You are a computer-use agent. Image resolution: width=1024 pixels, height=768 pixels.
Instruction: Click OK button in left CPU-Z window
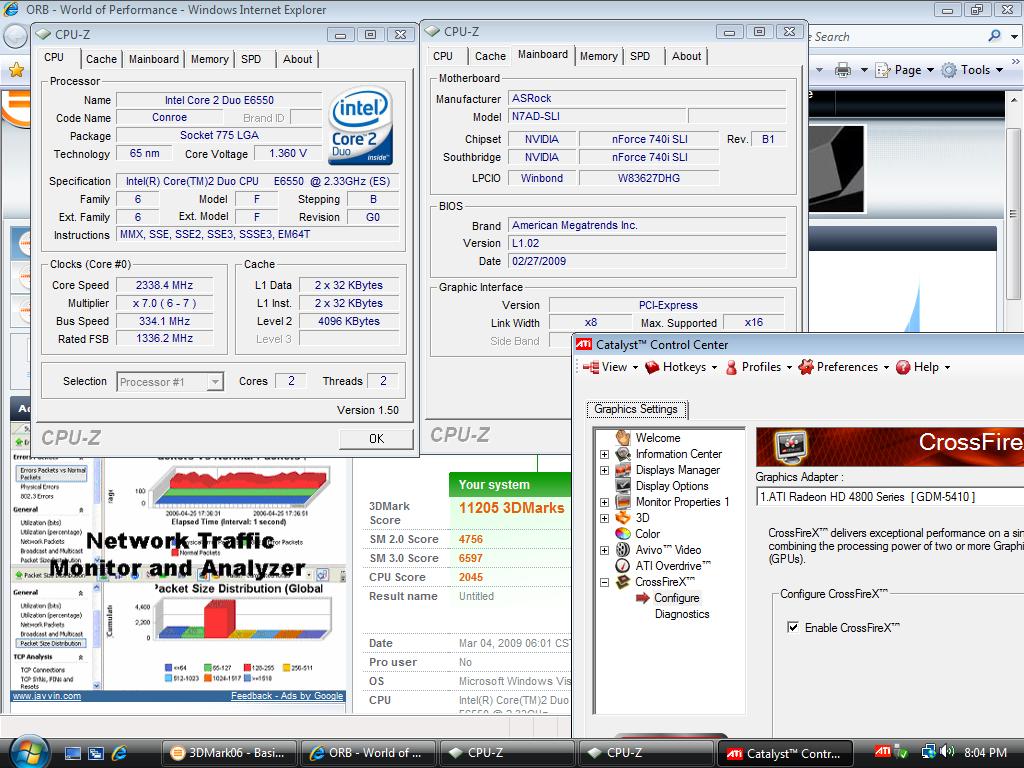click(376, 439)
